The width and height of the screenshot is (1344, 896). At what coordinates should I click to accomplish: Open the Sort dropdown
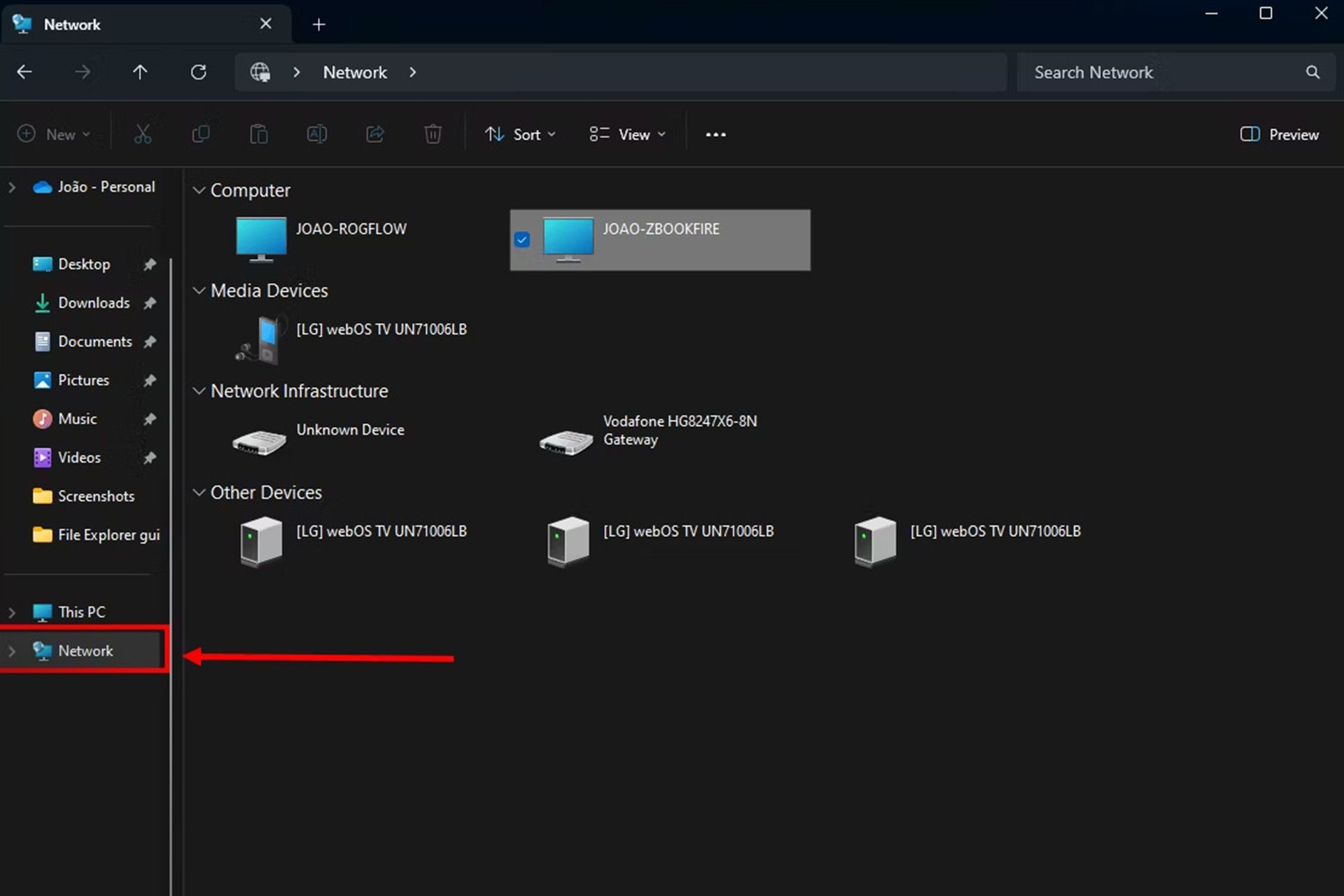tap(521, 134)
